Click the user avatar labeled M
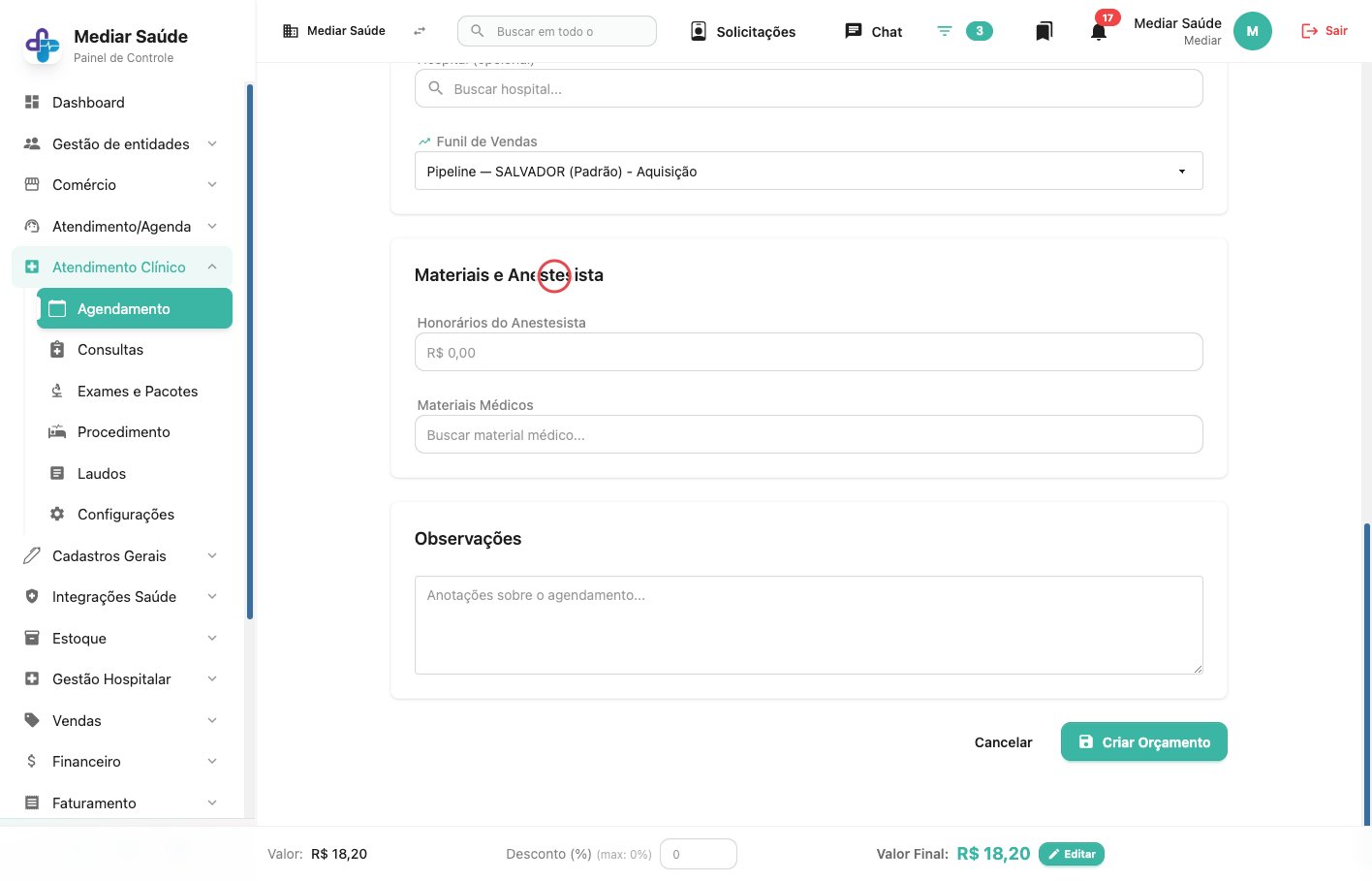 point(1252,31)
